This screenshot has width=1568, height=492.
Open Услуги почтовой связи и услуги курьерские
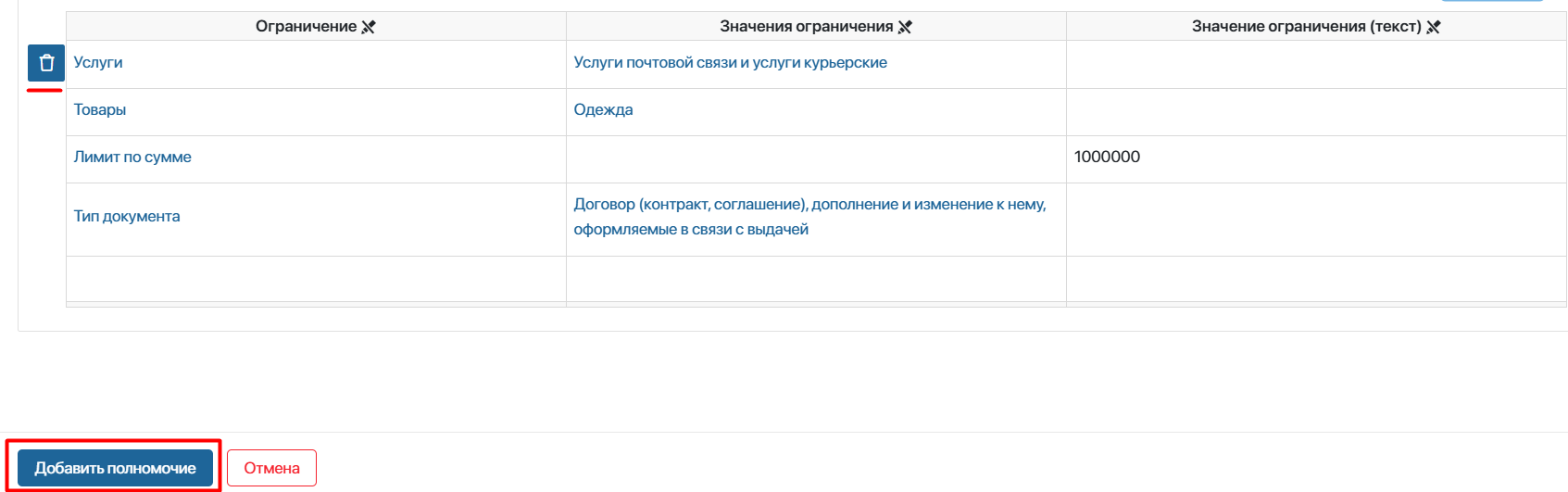click(x=730, y=62)
